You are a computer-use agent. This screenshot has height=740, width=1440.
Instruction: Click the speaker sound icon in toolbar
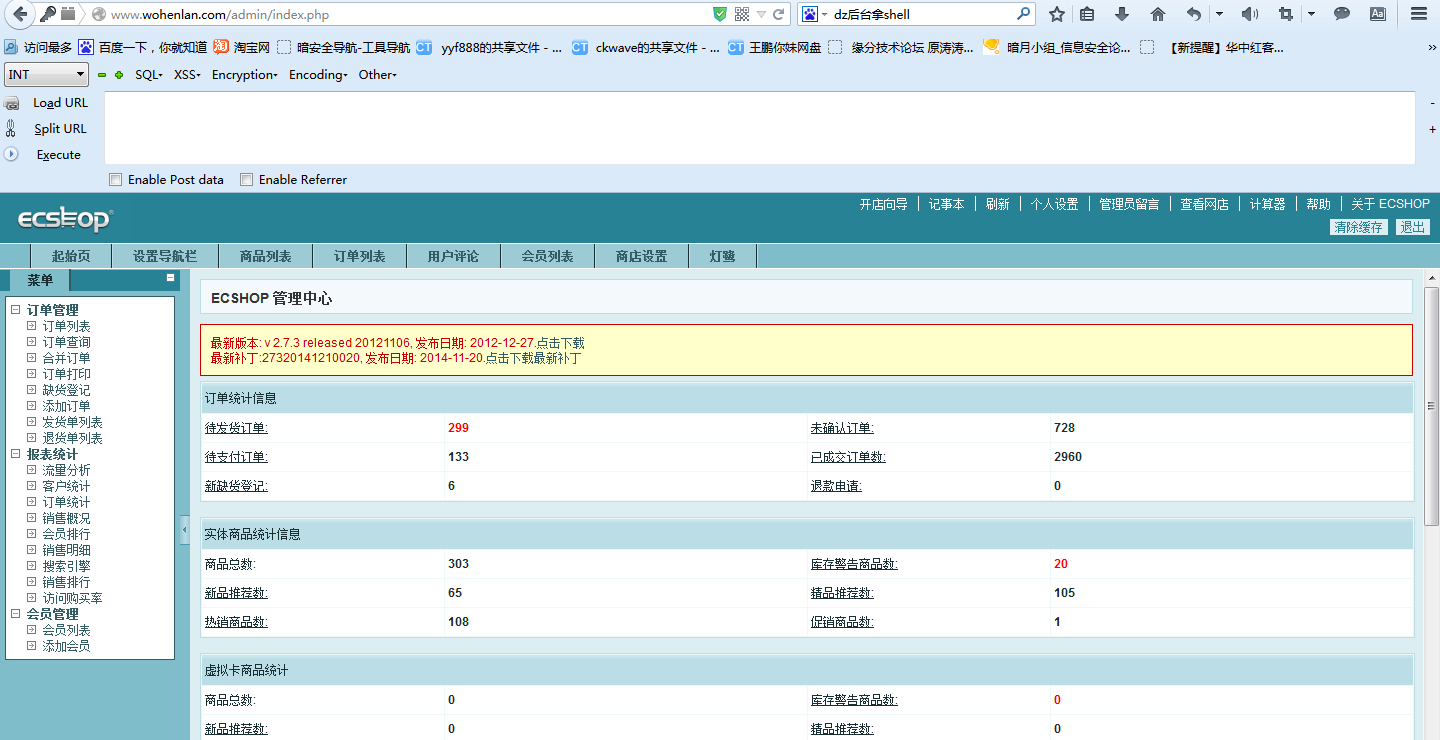(1249, 14)
